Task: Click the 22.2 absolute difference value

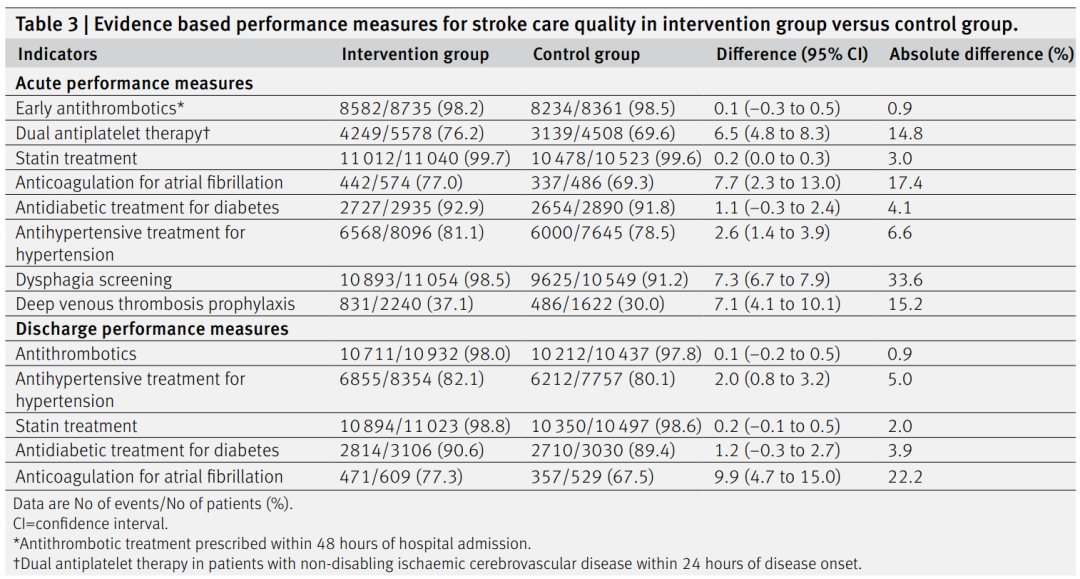Action: (x=904, y=476)
